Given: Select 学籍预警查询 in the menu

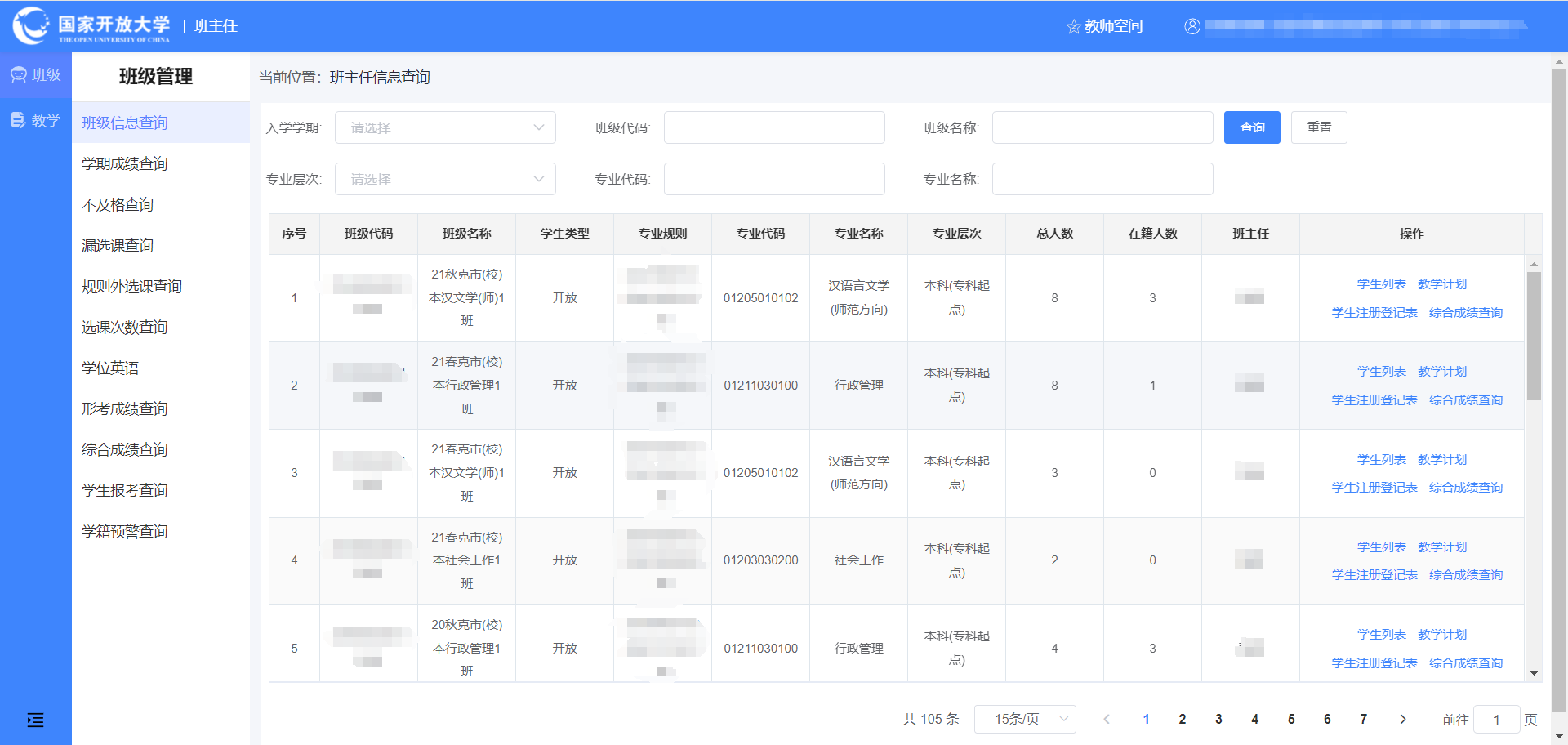Looking at the screenshot, I should pos(125,532).
